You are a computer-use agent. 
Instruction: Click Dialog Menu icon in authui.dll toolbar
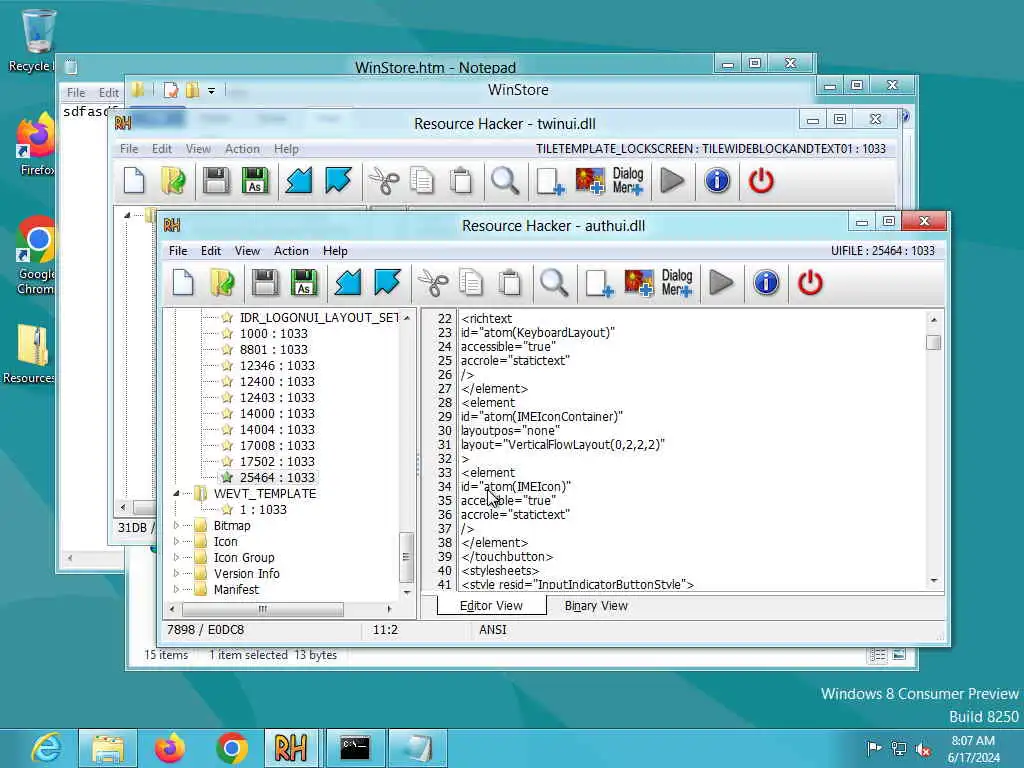coord(677,283)
